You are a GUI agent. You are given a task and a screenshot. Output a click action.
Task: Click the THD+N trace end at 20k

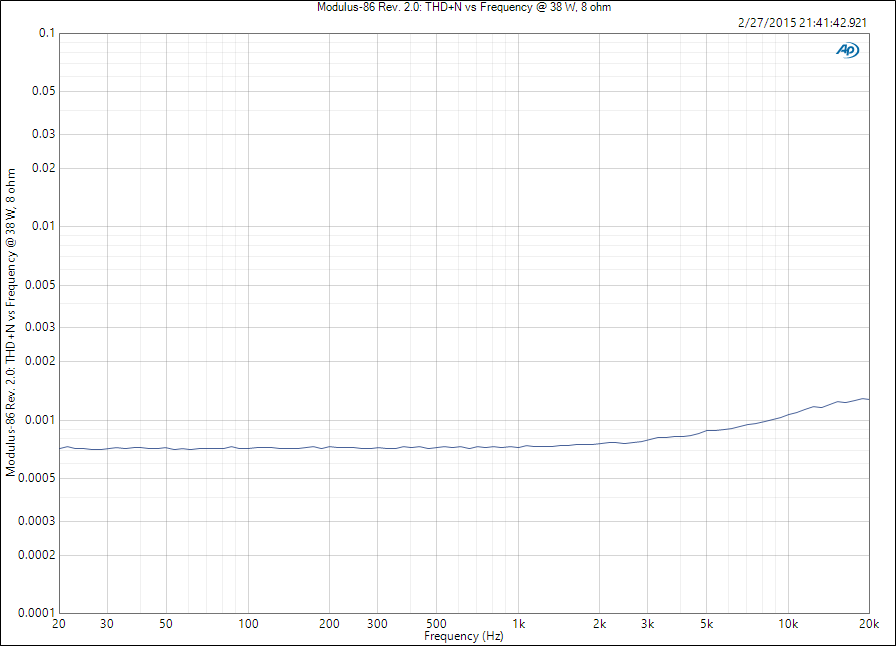[x=869, y=399]
